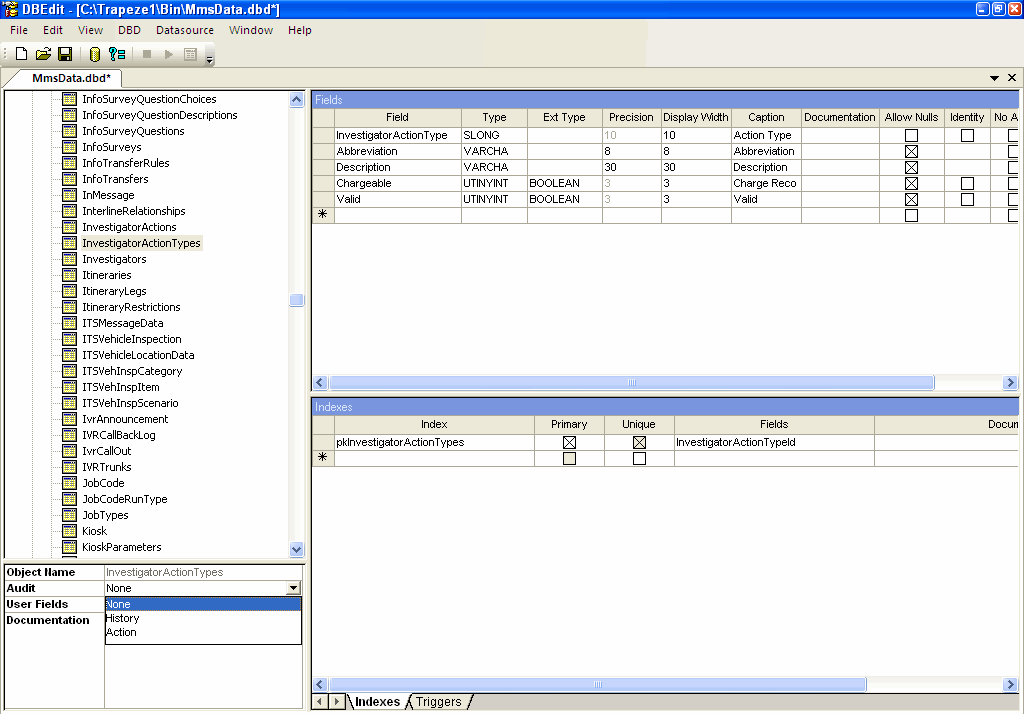Uncheck Primary for pkInvestigatorActionTypes index

click(570, 441)
